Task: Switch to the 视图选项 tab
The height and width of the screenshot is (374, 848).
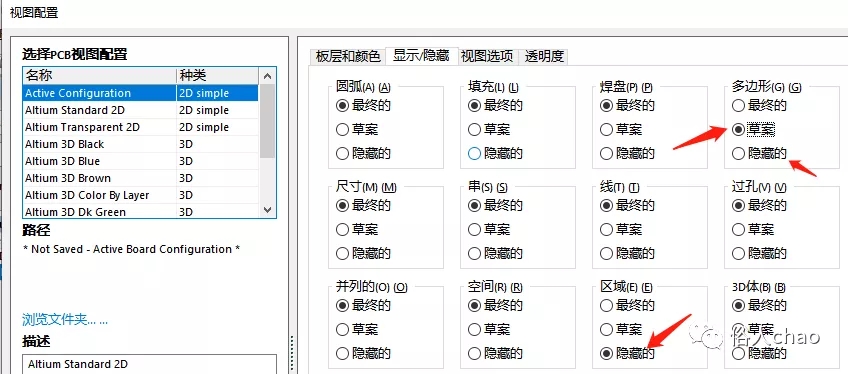Action: click(x=487, y=56)
